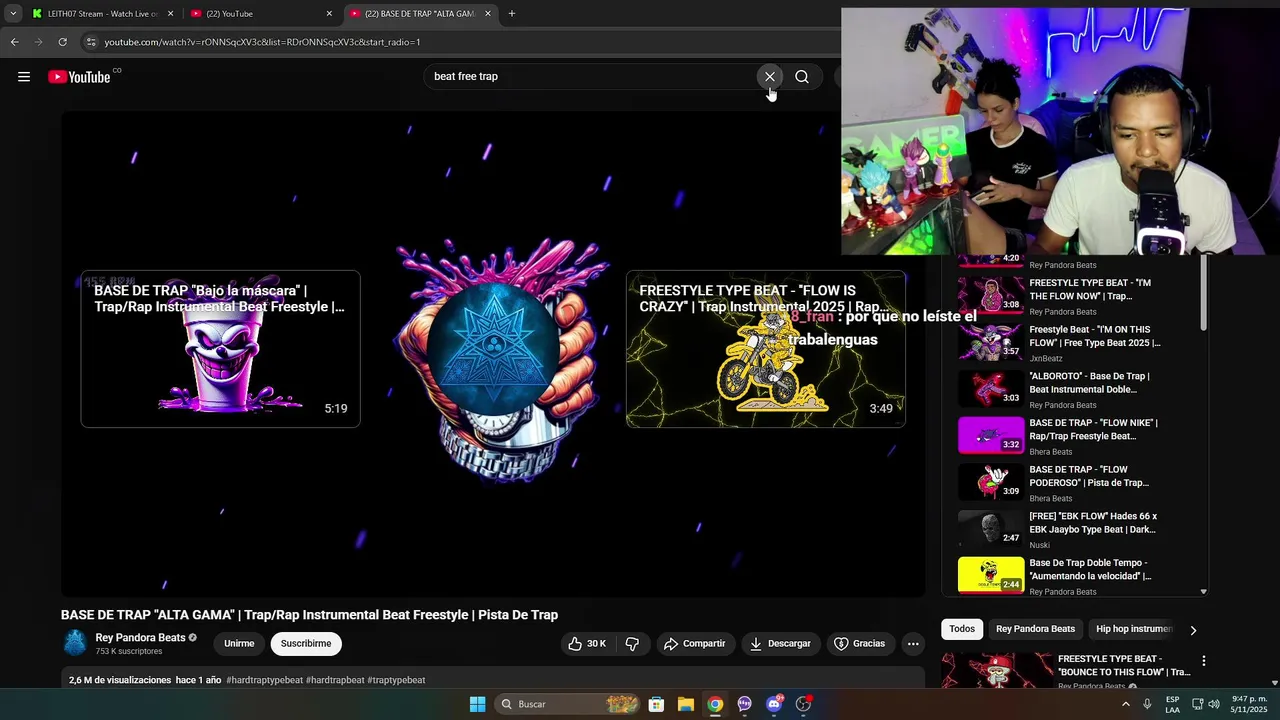Open site information icon in address bar
This screenshot has height=720, width=1280.
coord(91,42)
